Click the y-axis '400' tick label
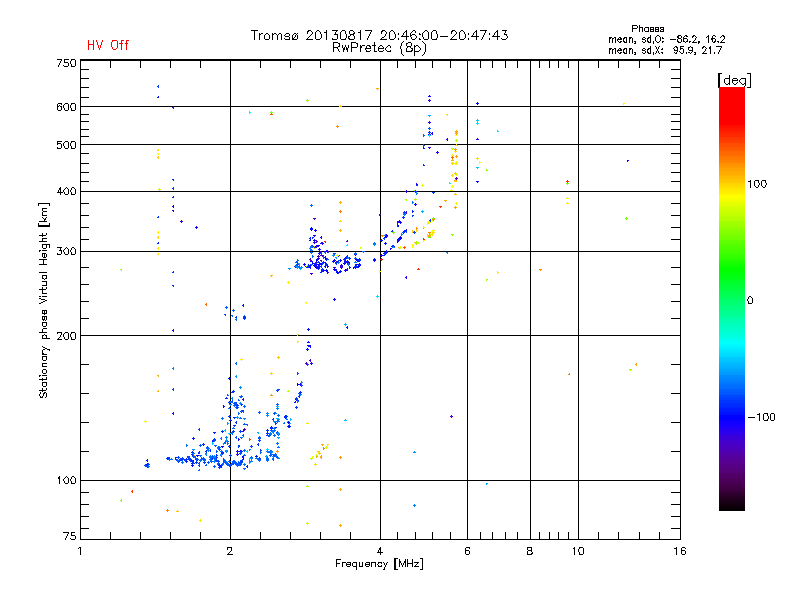Viewport: 800px width, 600px height. point(66,191)
